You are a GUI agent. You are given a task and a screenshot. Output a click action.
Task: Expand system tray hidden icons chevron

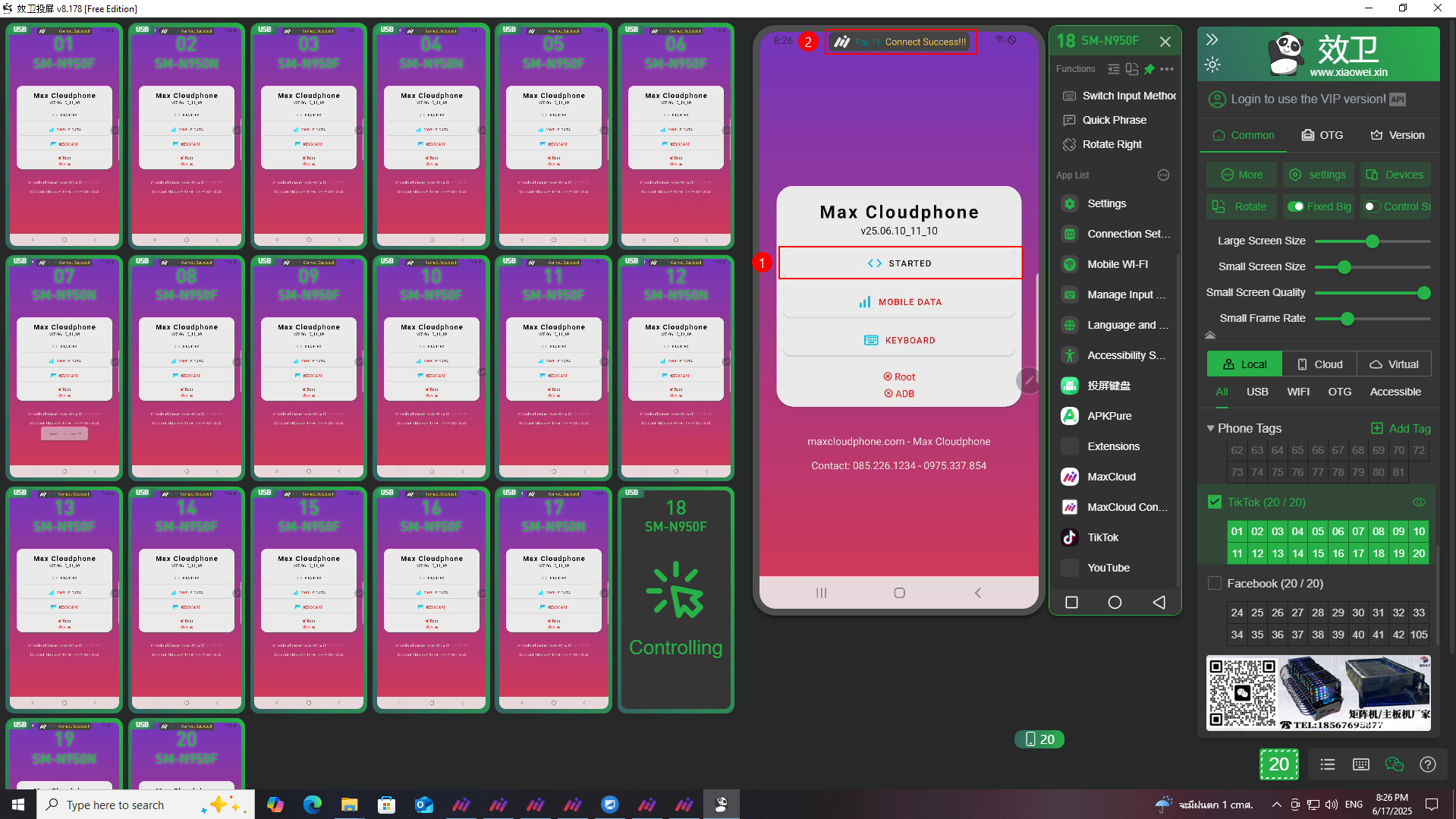pos(1276,805)
